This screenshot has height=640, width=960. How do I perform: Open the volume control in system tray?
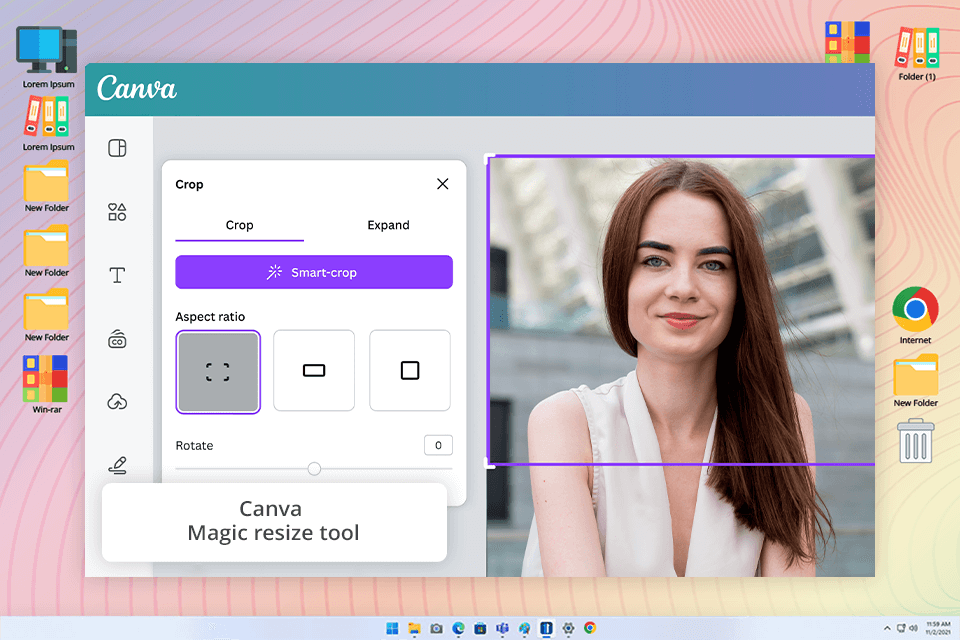pos(913,628)
